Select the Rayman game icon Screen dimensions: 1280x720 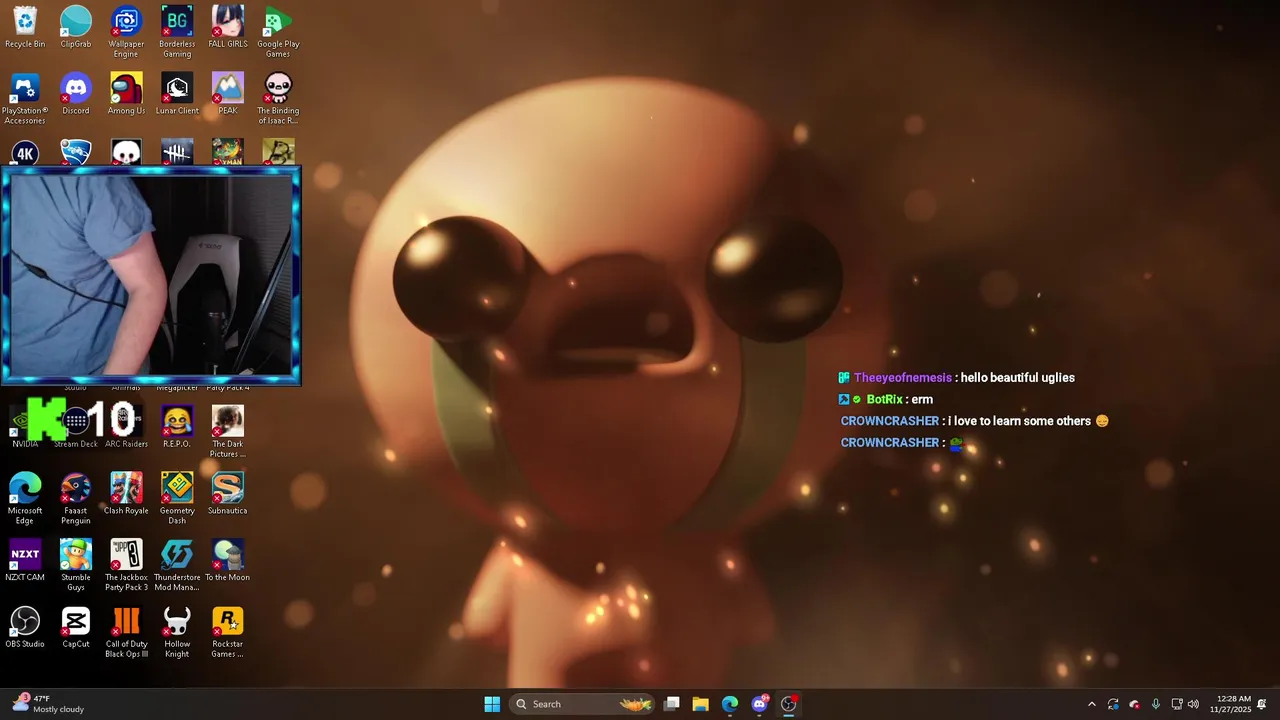point(228,152)
